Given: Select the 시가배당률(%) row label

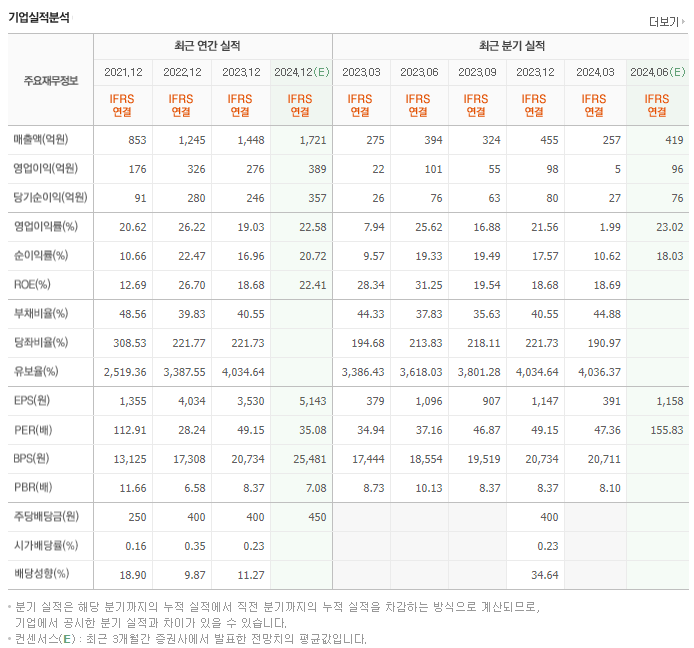Looking at the screenshot, I should point(46,545).
